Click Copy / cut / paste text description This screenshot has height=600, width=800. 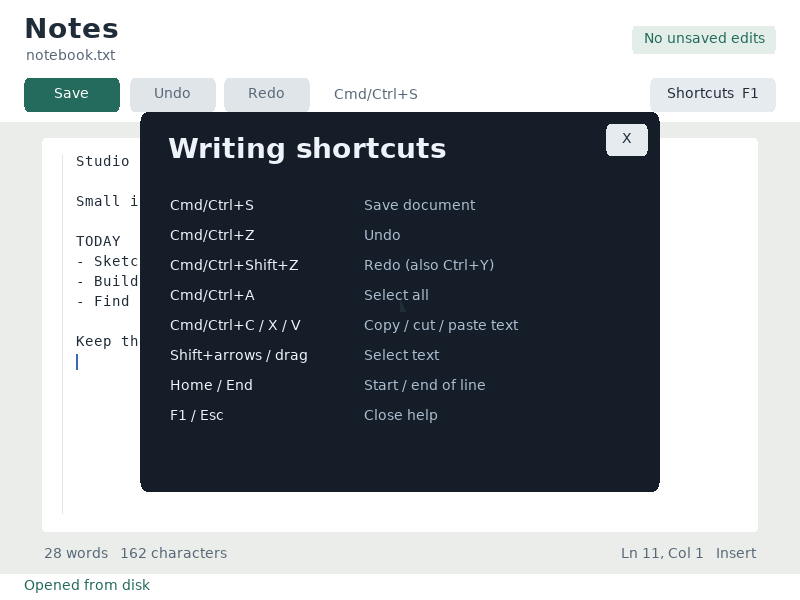[441, 326]
